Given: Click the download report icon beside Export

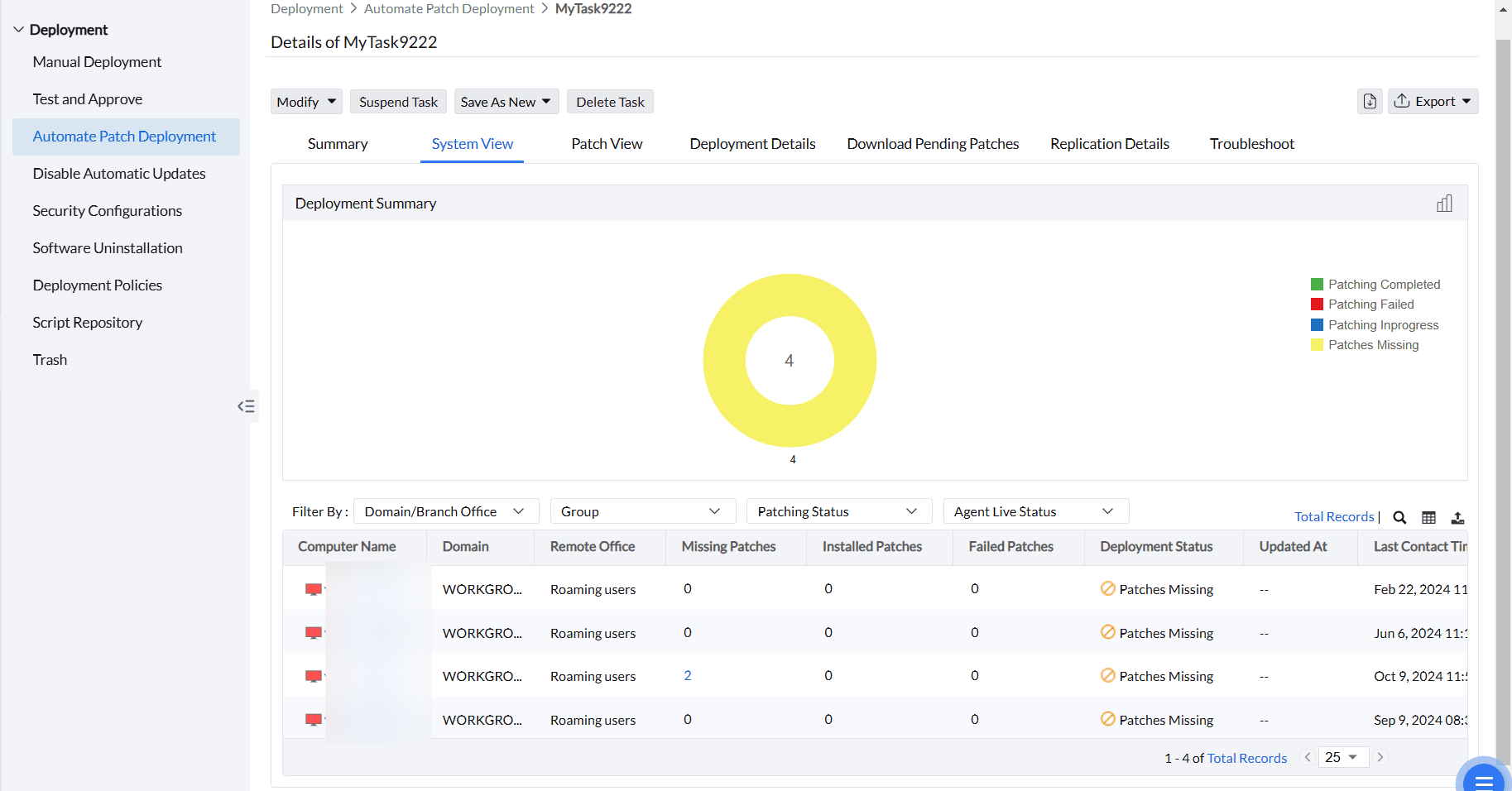Looking at the screenshot, I should click(1370, 101).
